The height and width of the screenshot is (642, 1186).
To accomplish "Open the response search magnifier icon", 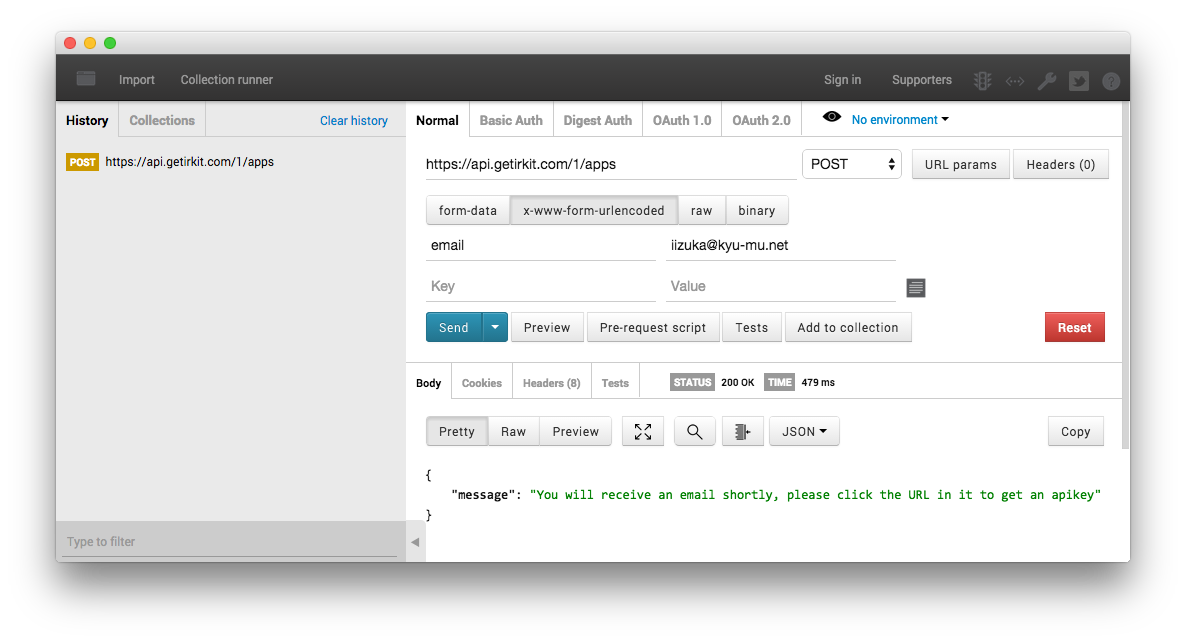I will (694, 431).
